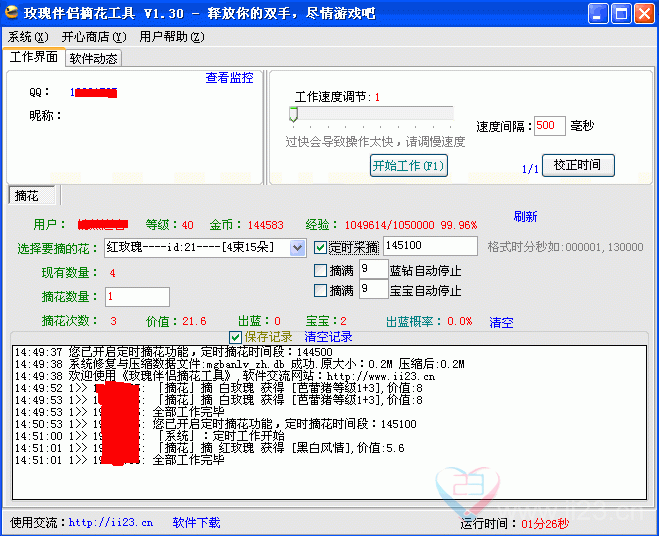Open the 开心商店(Y) menu
The width and height of the screenshot is (659, 536).
click(x=94, y=37)
